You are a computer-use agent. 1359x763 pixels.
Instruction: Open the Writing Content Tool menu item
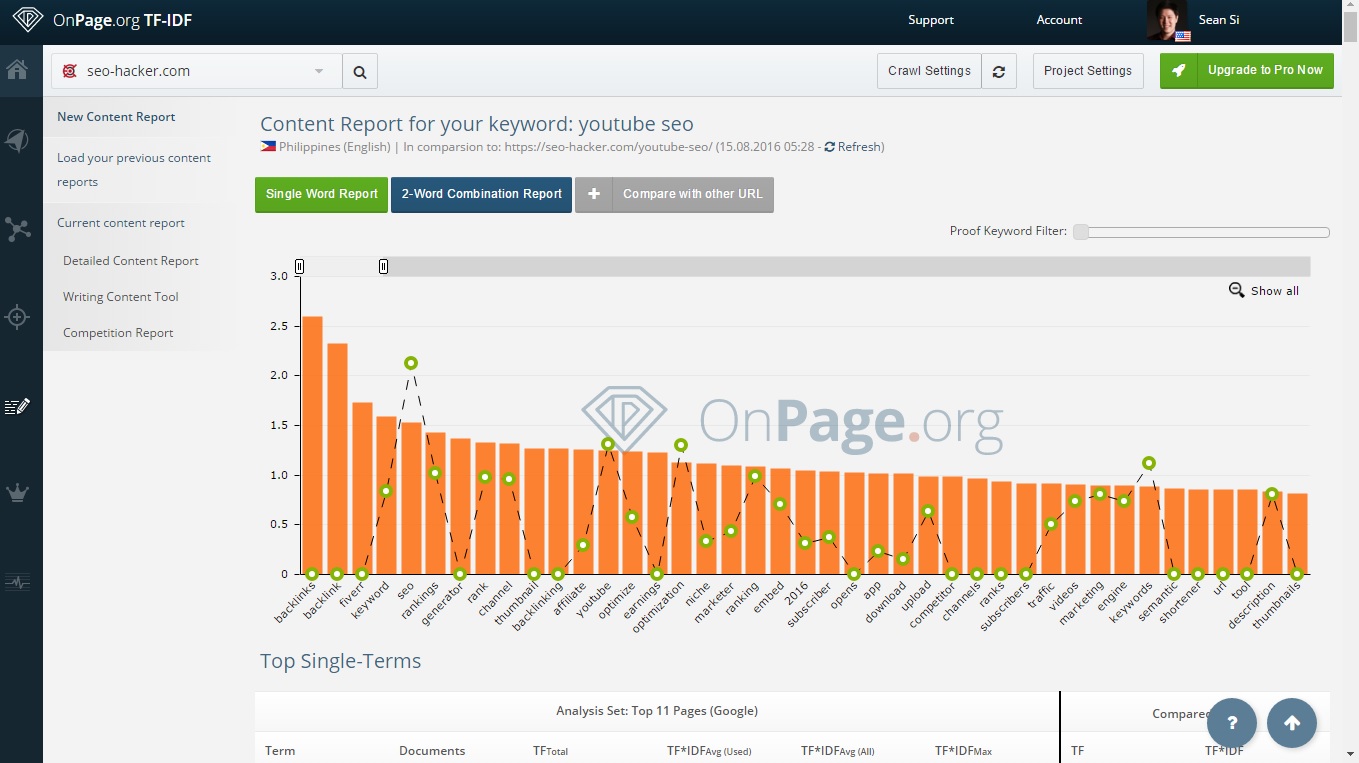(x=121, y=297)
